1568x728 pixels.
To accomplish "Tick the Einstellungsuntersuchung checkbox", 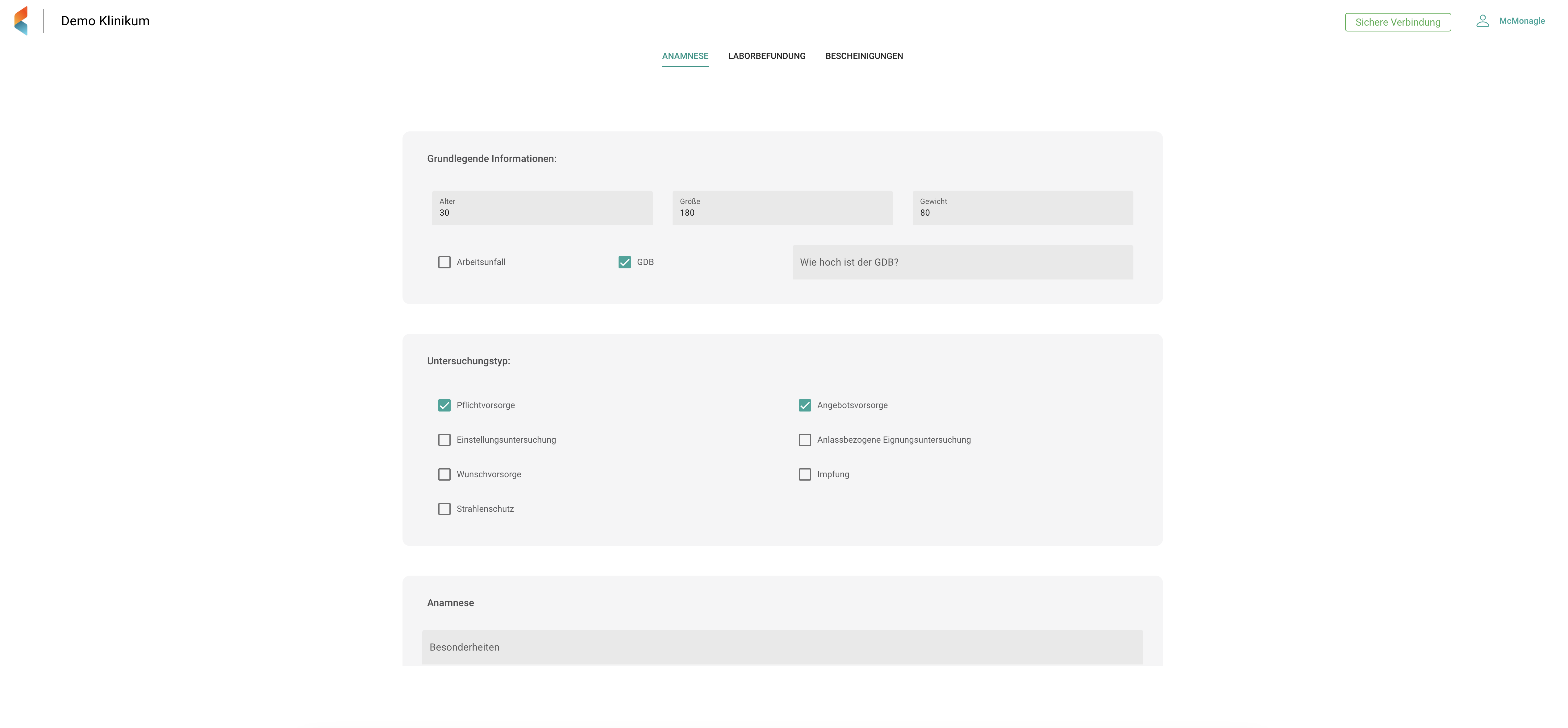I will click(x=444, y=440).
